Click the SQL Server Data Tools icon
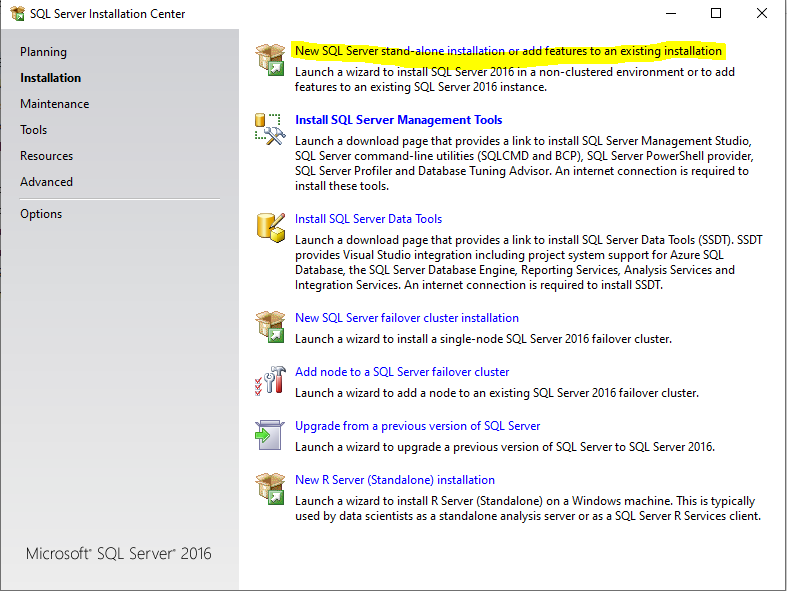787x591 pixels. pyautogui.click(x=270, y=227)
